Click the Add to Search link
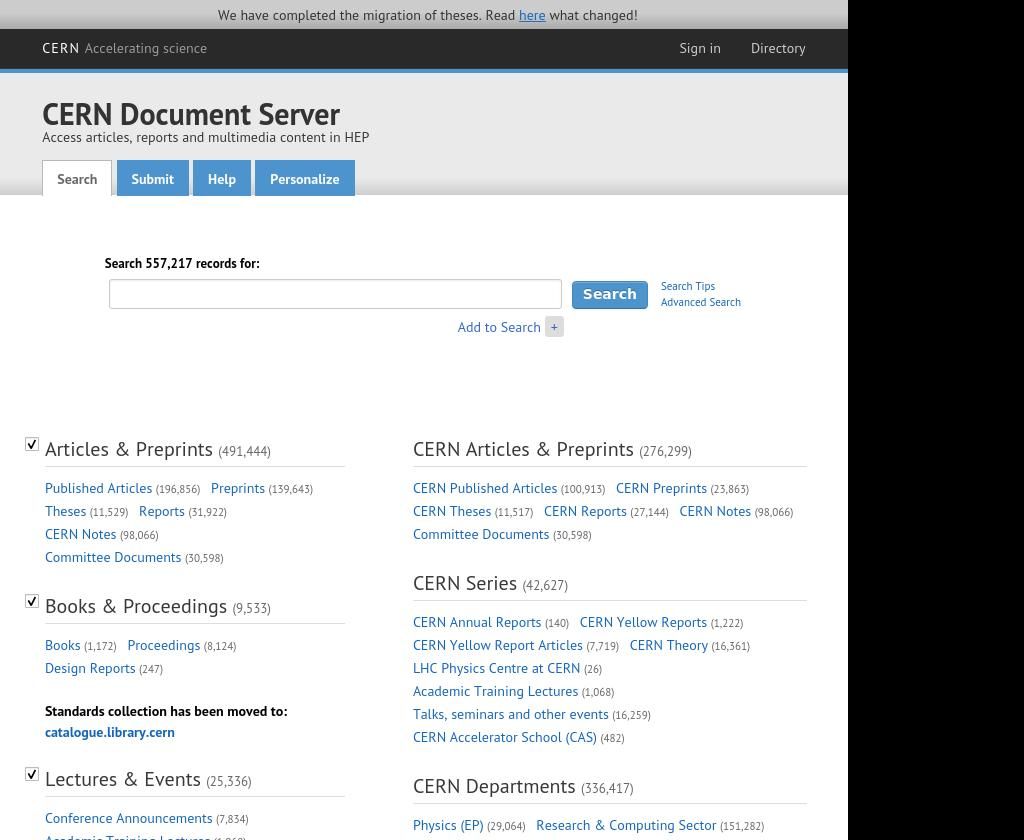This screenshot has width=1024, height=840. click(499, 327)
